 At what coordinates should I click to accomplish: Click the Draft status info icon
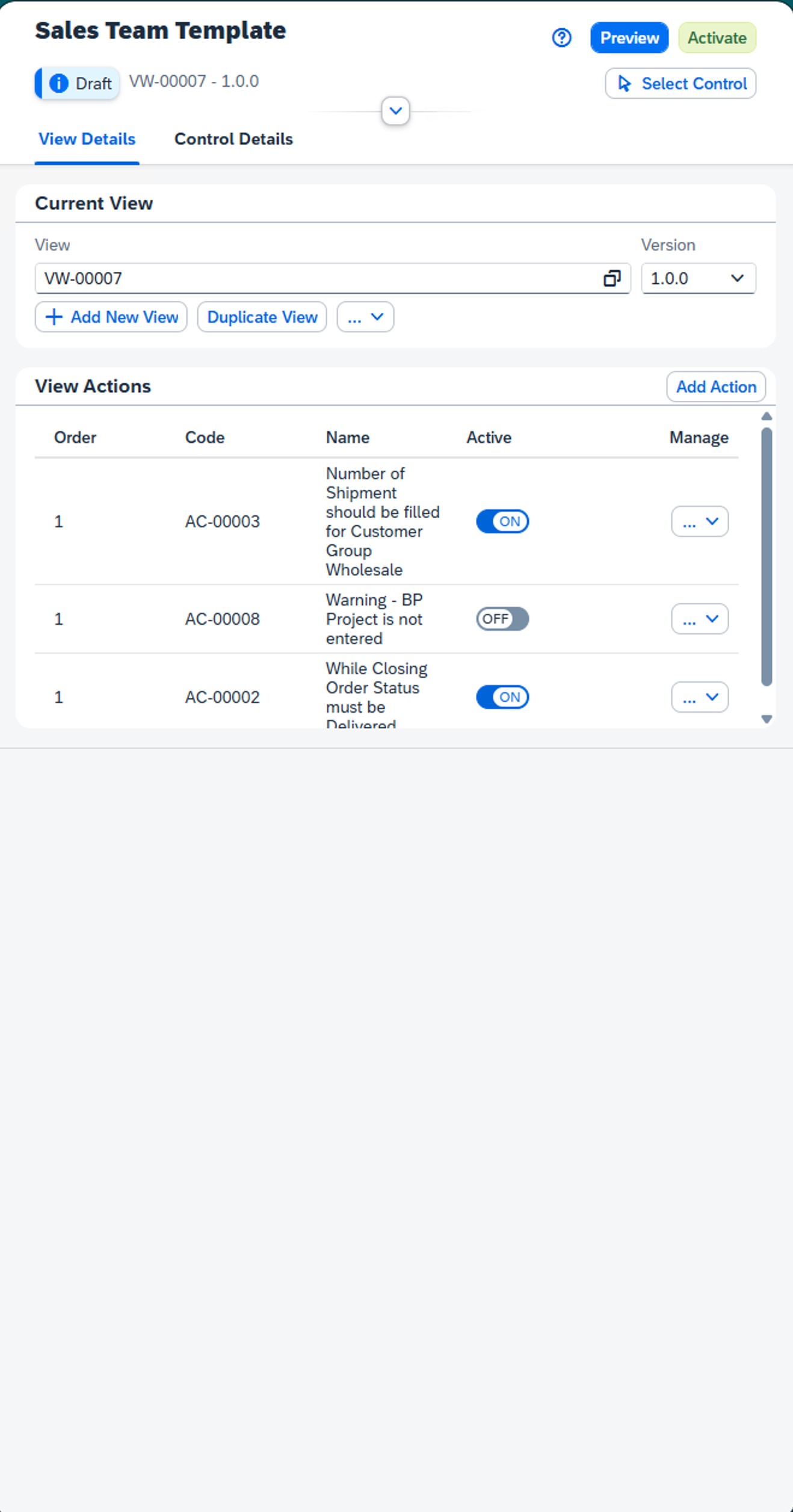tap(58, 83)
